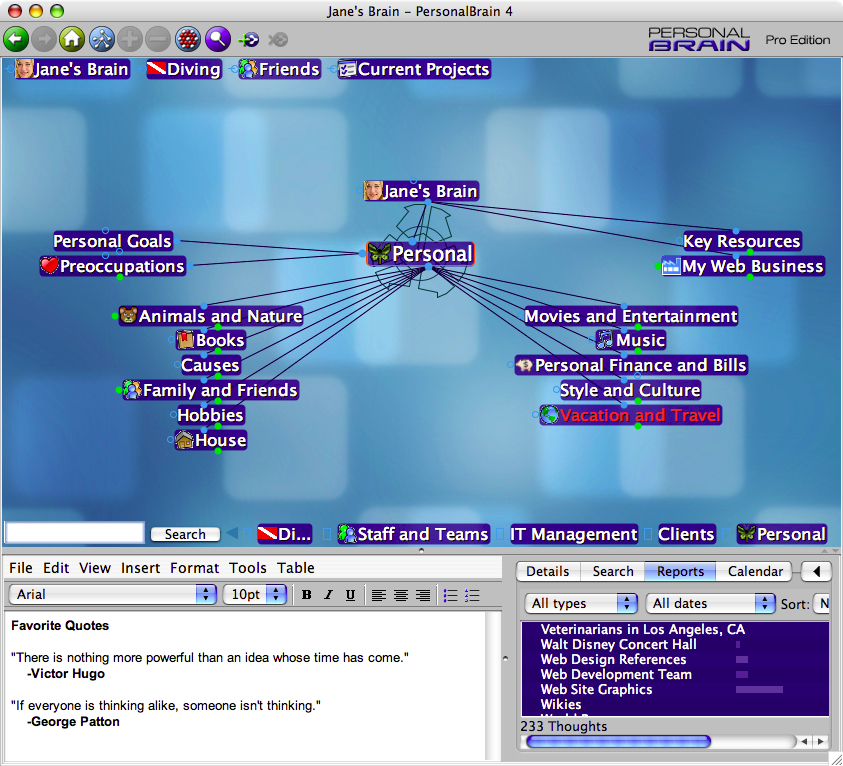Open the Format menu
The height and width of the screenshot is (766, 843).
195,568
